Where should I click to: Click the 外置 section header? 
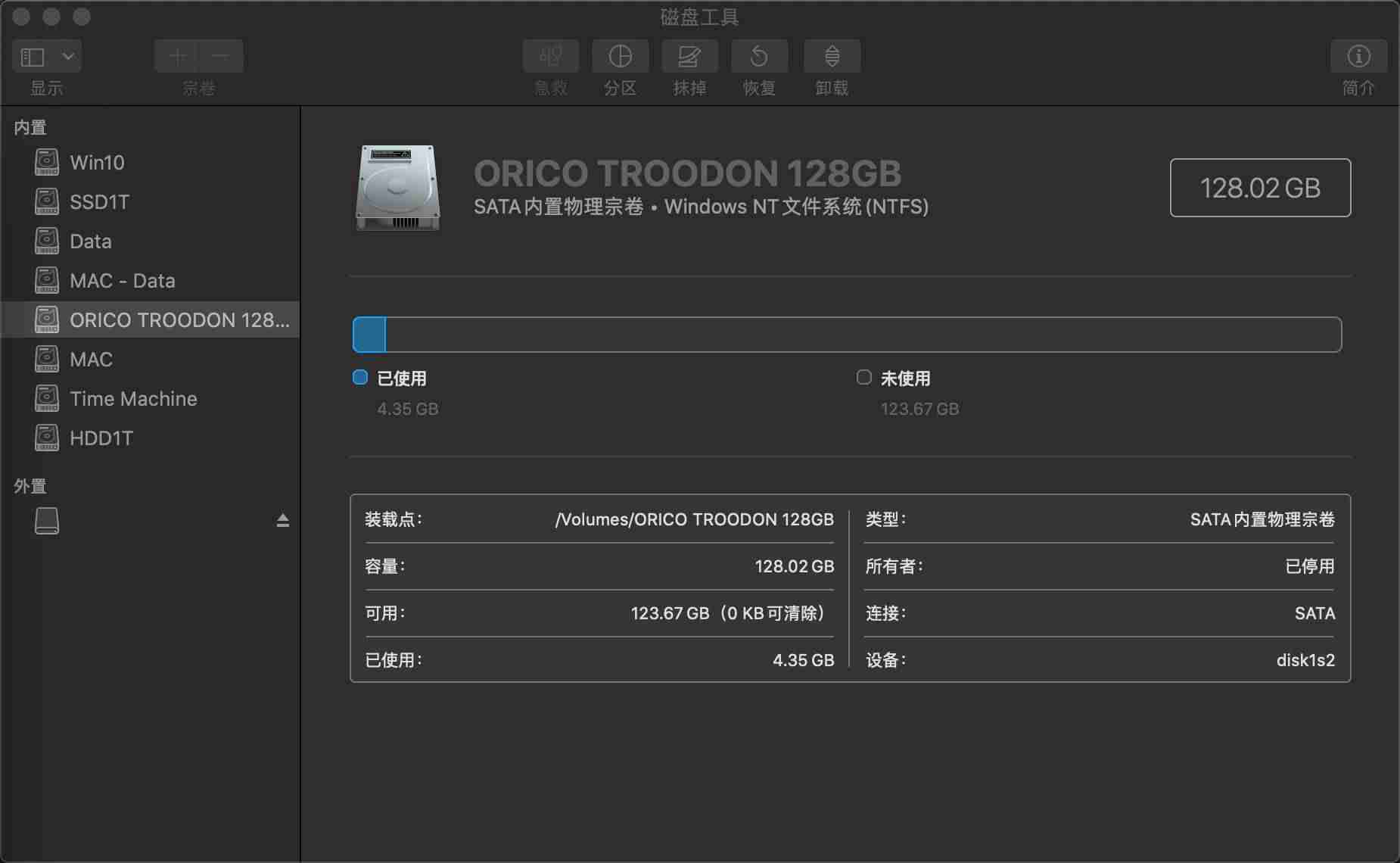tap(30, 486)
